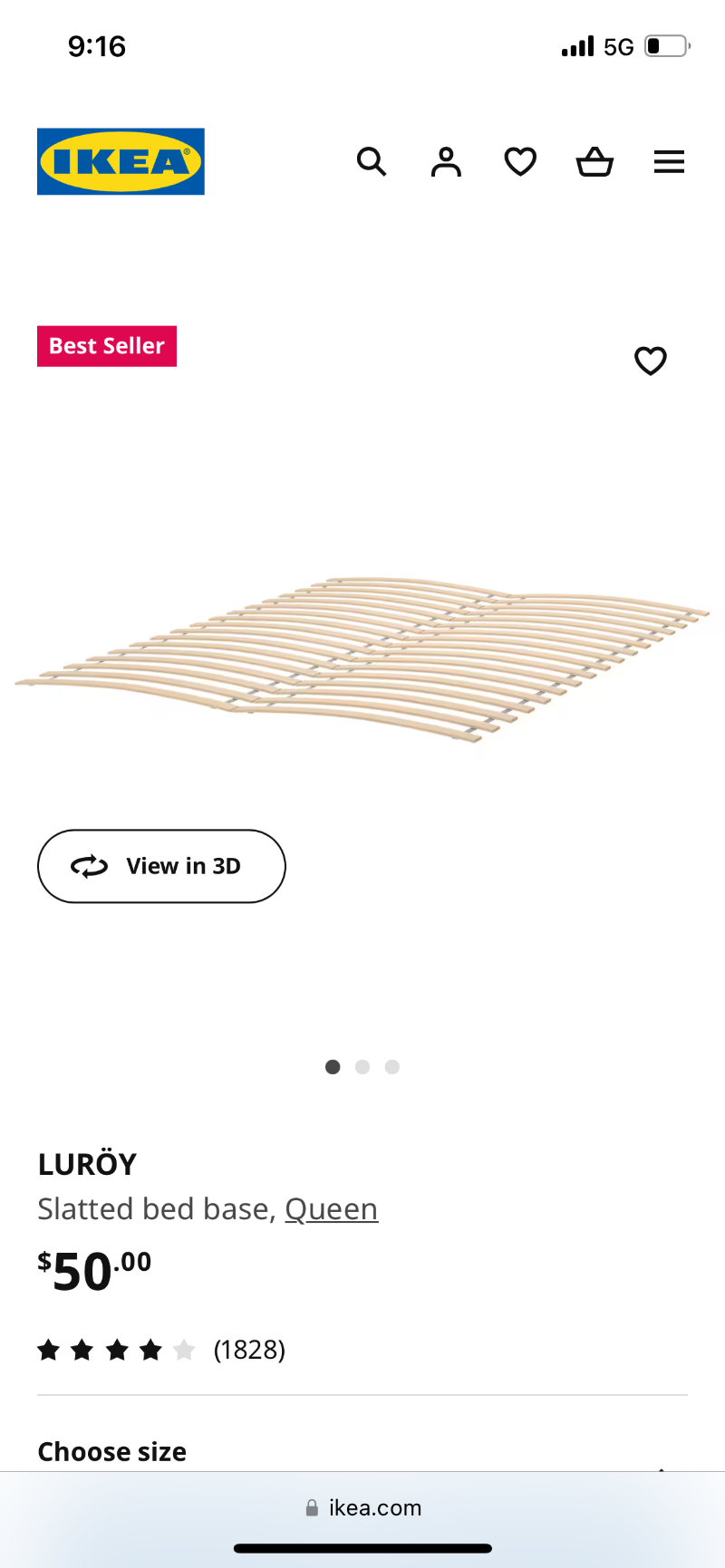Open the Queen size link

332,1209
